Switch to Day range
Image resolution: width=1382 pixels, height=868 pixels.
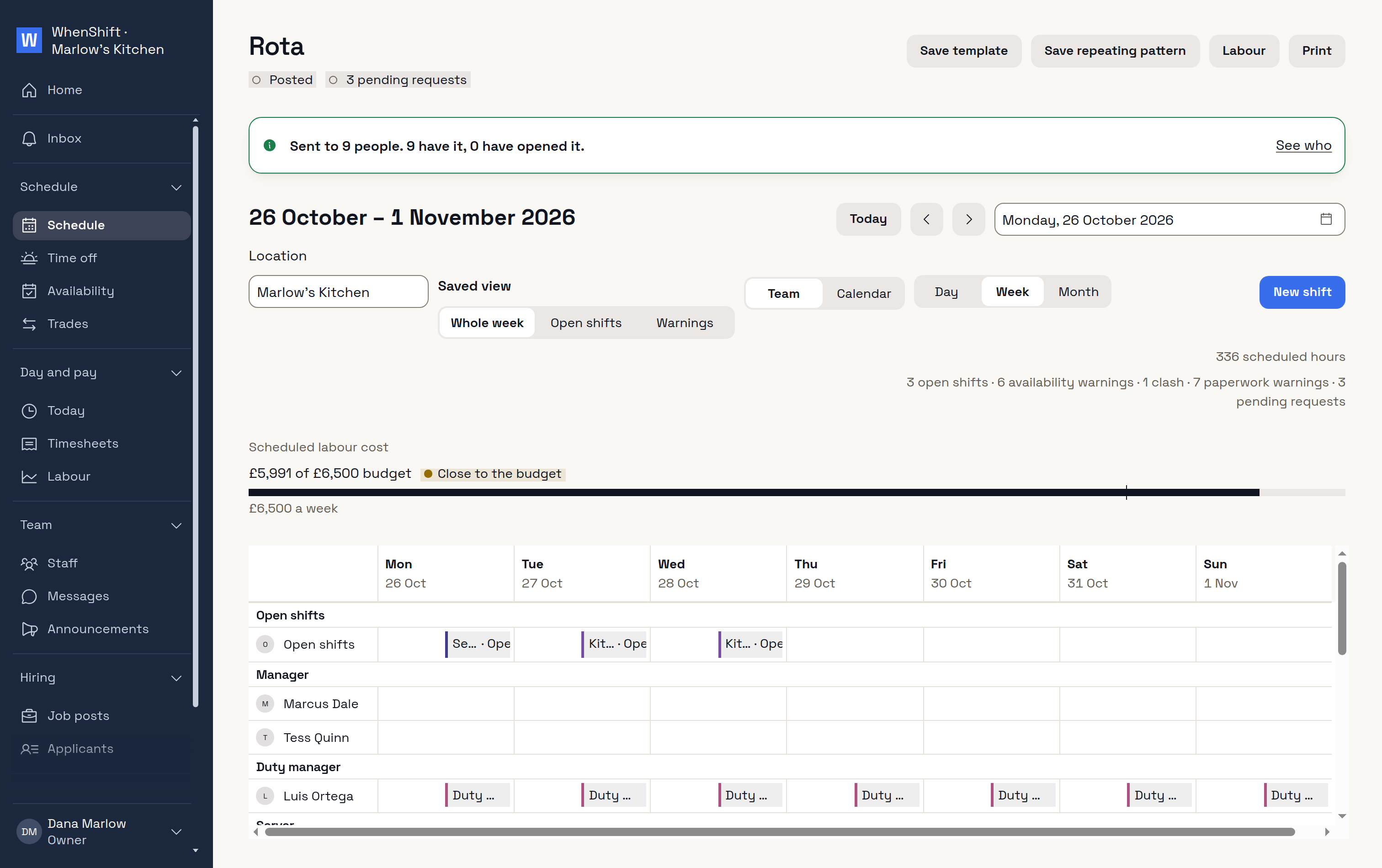pyautogui.click(x=946, y=292)
